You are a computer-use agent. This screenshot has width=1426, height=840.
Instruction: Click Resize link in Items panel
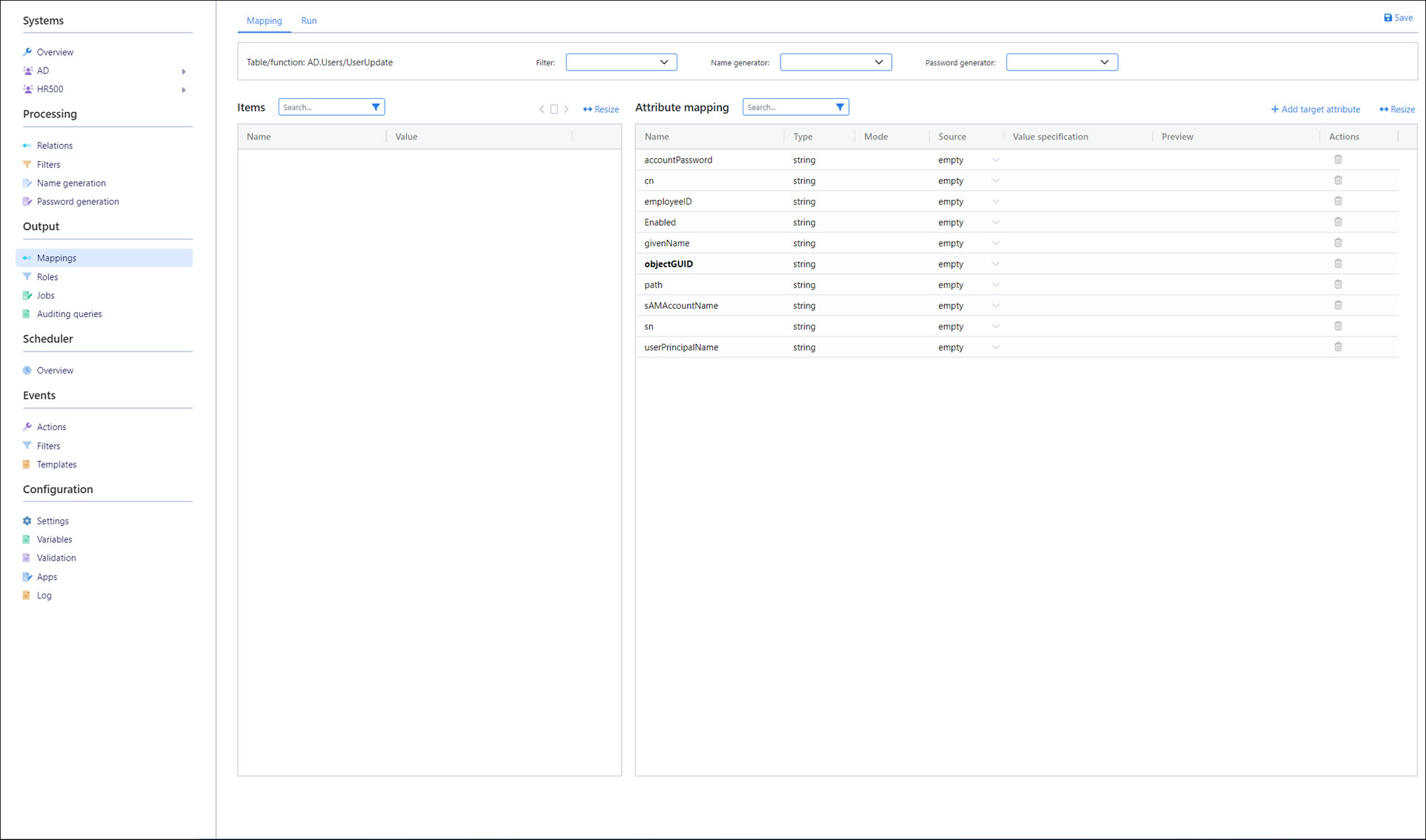pyautogui.click(x=601, y=109)
